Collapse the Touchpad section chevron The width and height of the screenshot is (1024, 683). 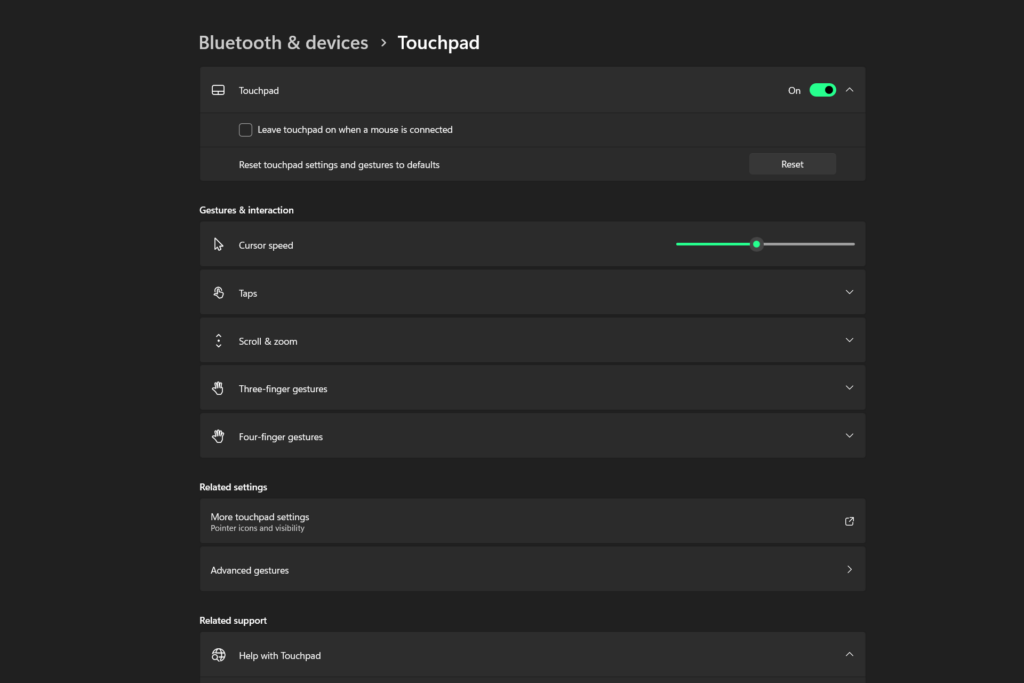tap(849, 90)
